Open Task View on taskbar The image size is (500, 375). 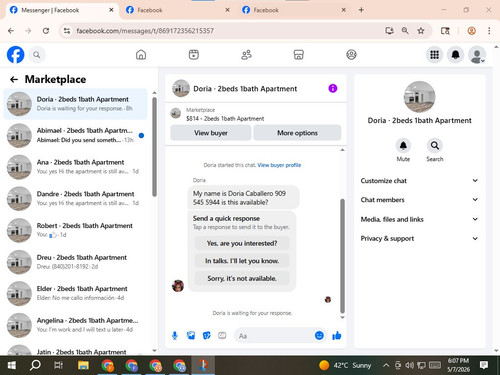(59, 365)
